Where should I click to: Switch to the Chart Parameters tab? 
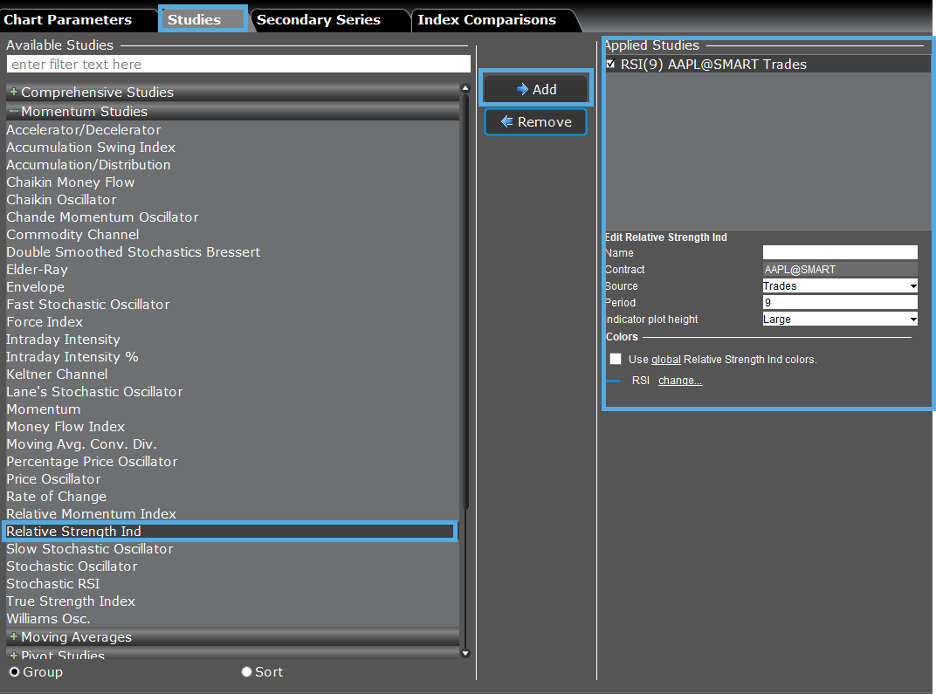coord(68,20)
